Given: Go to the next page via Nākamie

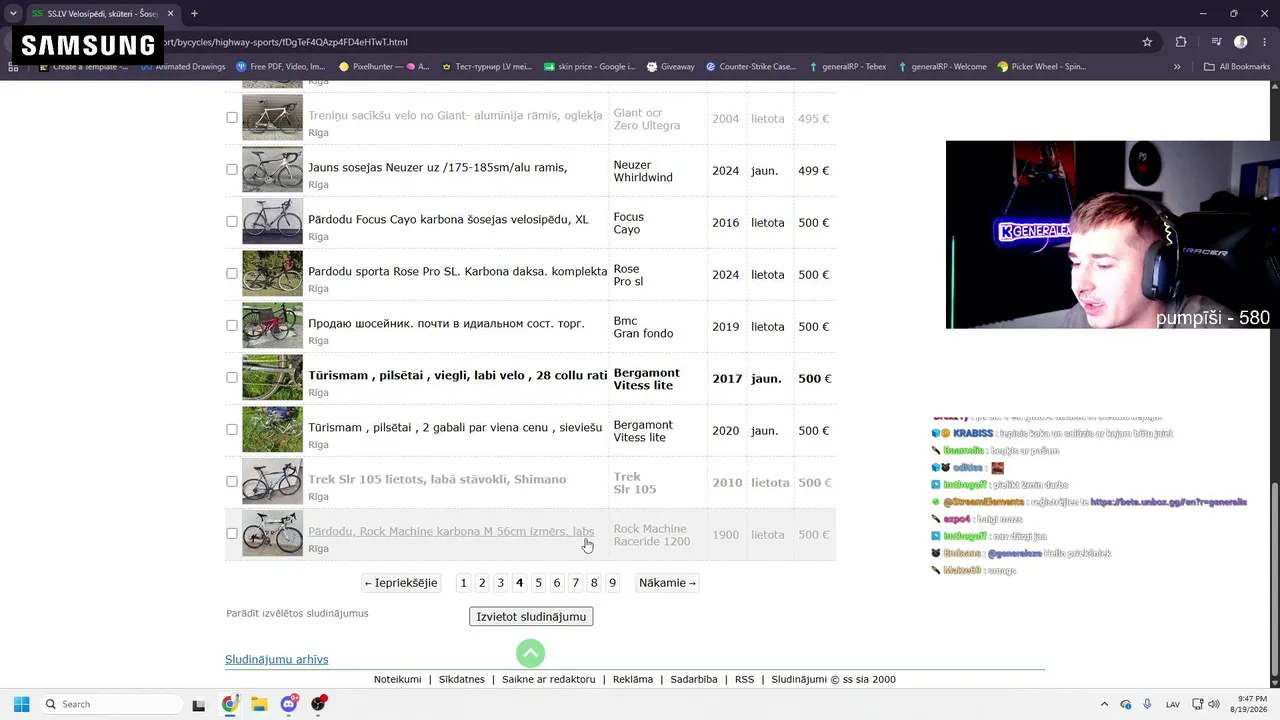Looking at the screenshot, I should pyautogui.click(x=667, y=583).
